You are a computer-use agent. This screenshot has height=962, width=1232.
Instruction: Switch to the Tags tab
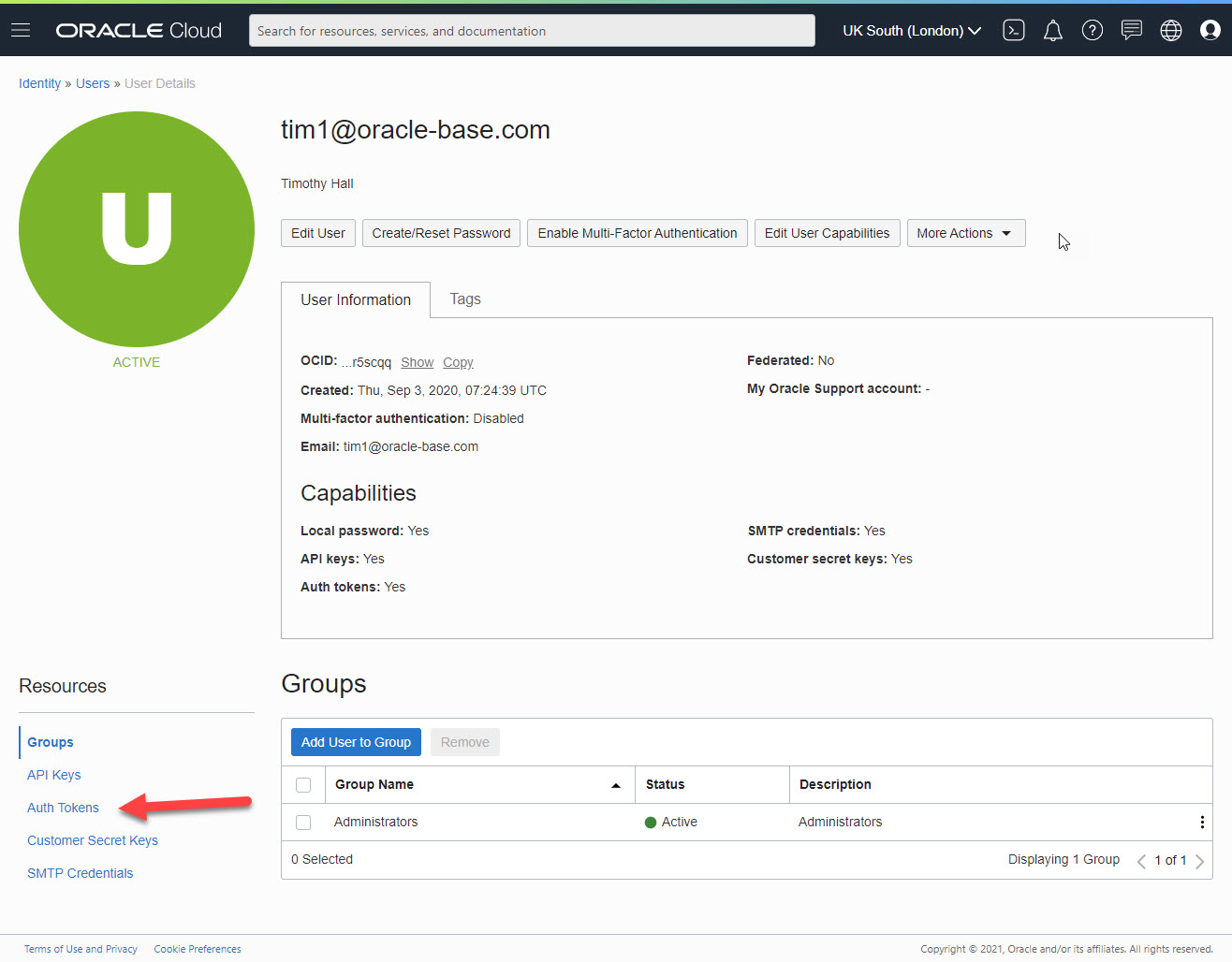(465, 299)
